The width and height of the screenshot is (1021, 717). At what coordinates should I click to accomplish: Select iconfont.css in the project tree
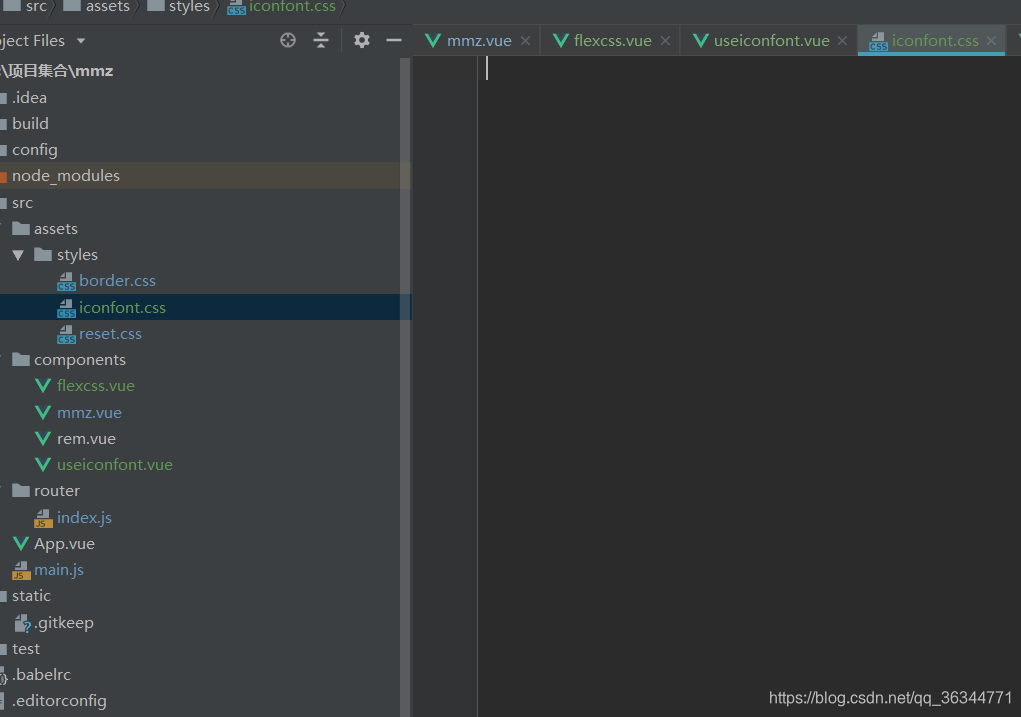[122, 307]
